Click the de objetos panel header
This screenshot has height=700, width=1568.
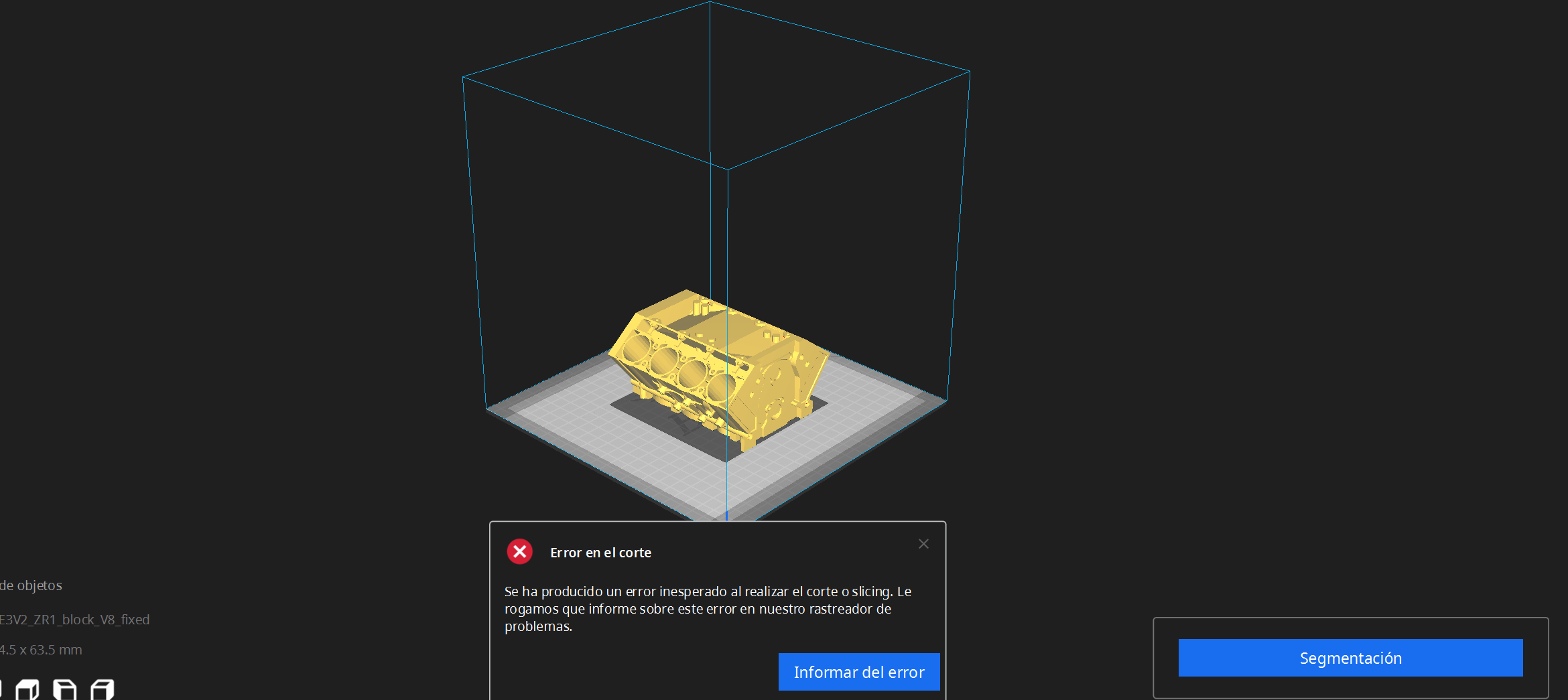pos(31,585)
